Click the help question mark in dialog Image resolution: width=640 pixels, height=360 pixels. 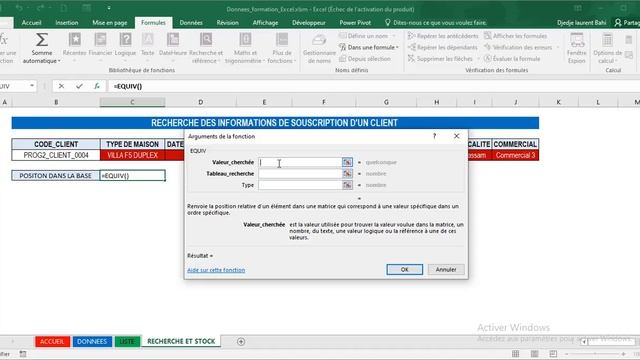click(x=434, y=136)
